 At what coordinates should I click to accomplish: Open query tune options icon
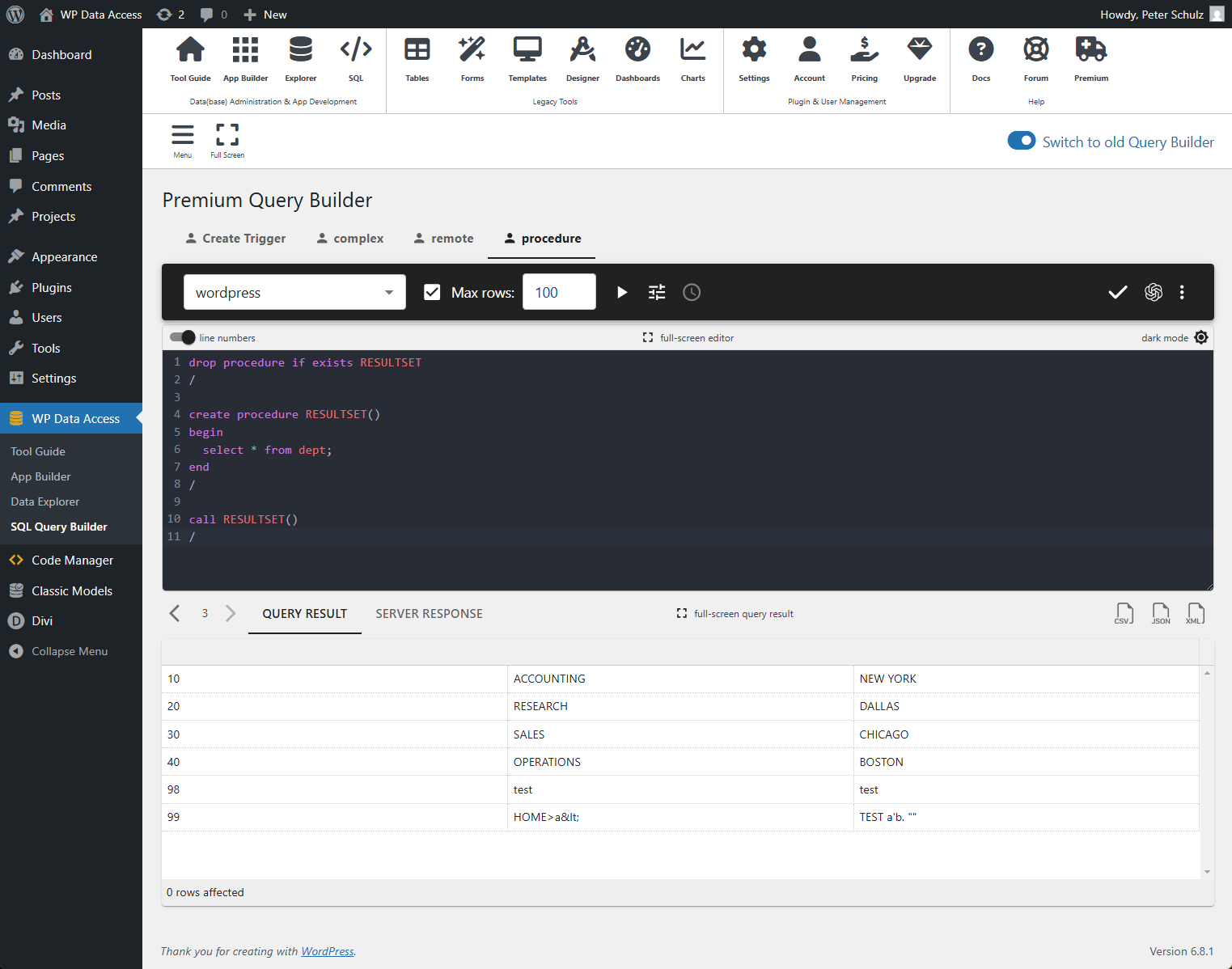click(657, 292)
